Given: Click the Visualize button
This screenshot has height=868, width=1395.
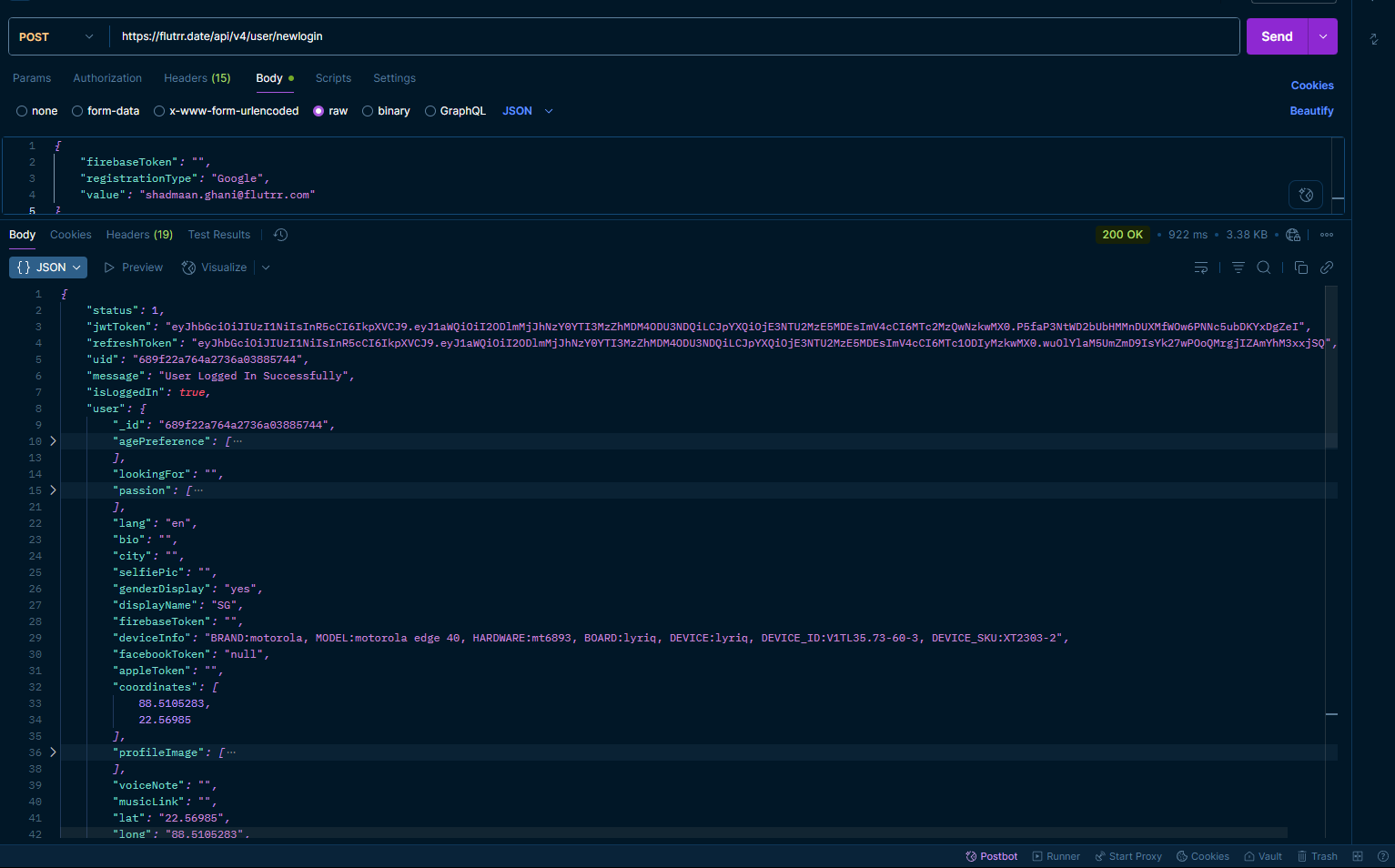Looking at the screenshot, I should (x=215, y=267).
